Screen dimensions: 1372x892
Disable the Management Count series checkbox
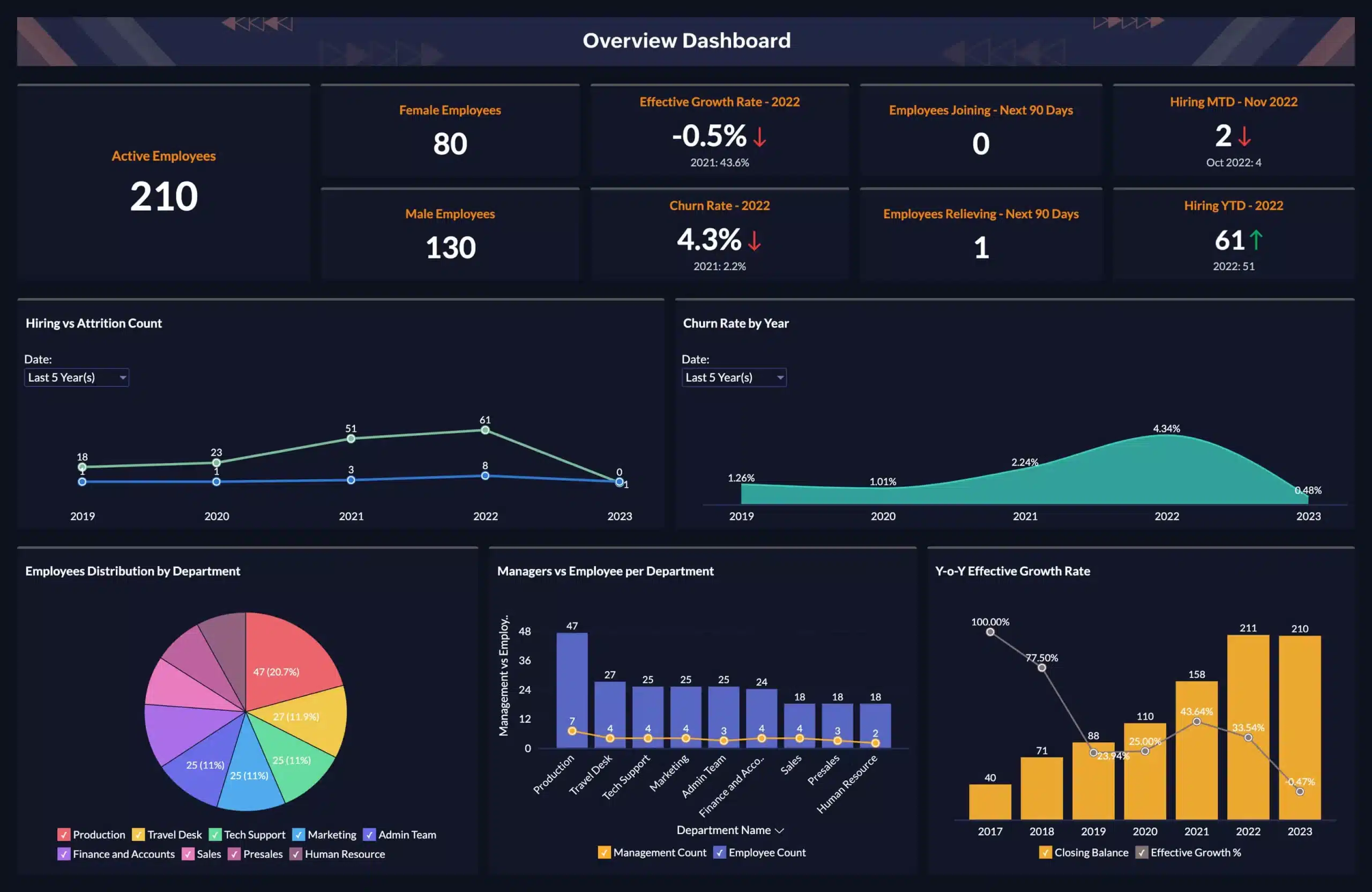(603, 852)
